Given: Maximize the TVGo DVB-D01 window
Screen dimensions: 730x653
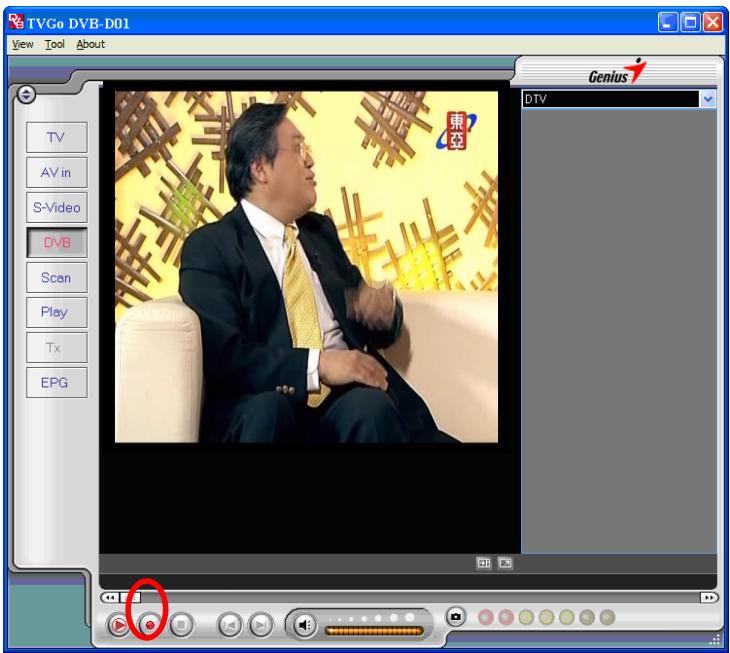Looking at the screenshot, I should tap(690, 22).
